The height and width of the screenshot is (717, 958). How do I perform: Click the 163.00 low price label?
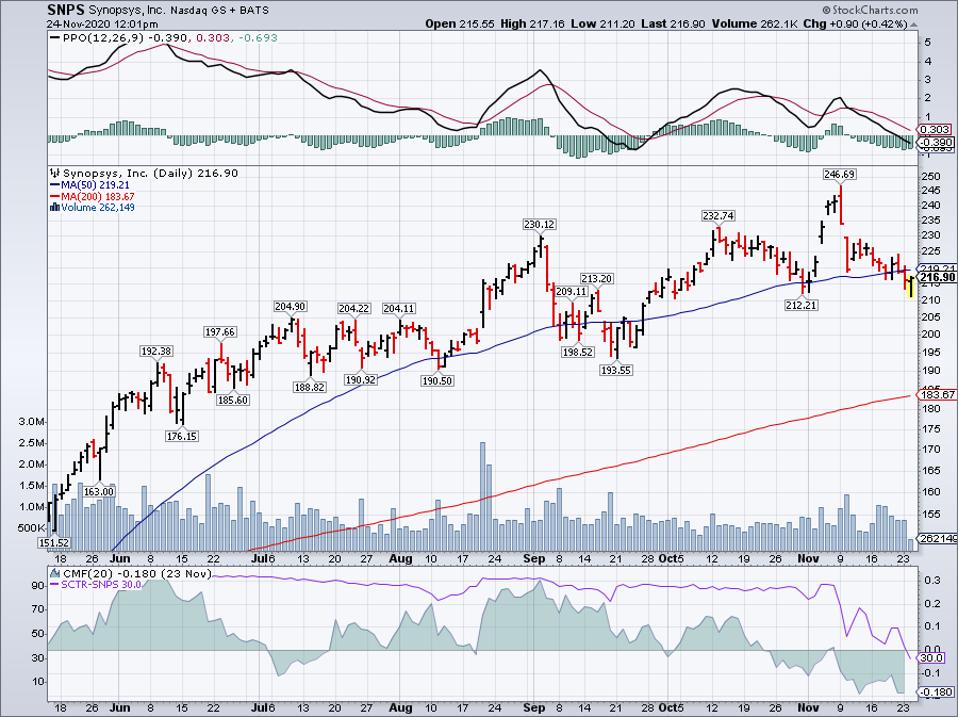pos(100,492)
